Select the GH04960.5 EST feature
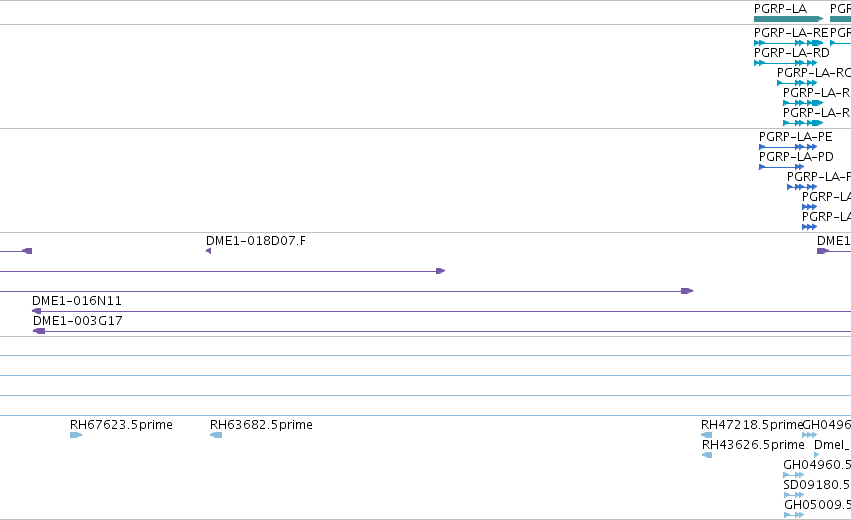The image size is (851, 520). click(793, 475)
